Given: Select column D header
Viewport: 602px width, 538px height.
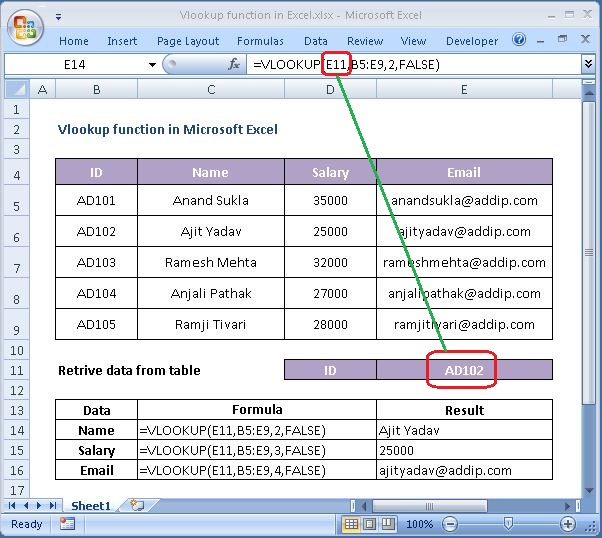Looking at the screenshot, I should point(330,89).
